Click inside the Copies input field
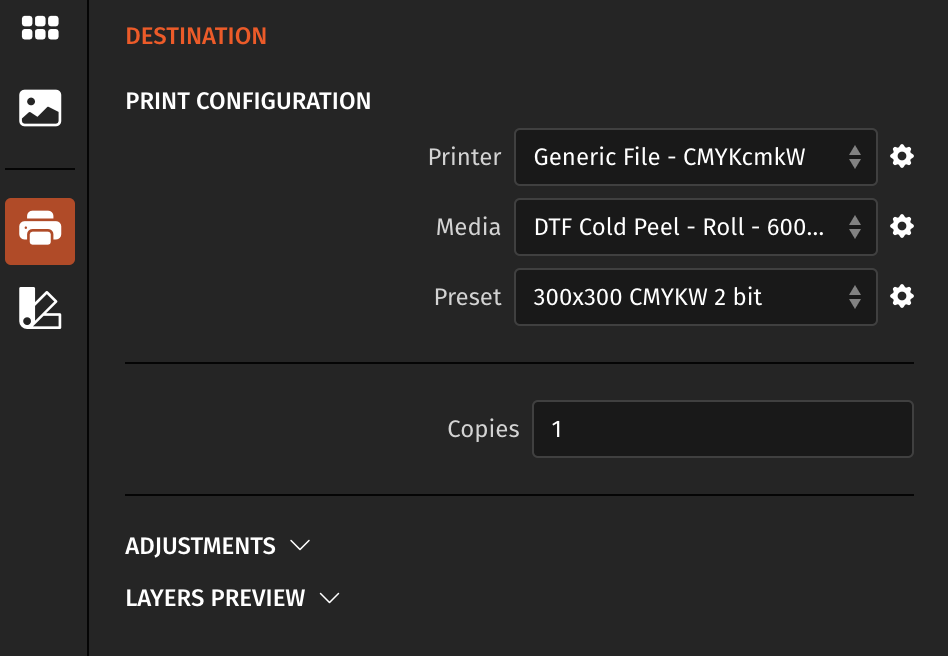 tap(722, 428)
